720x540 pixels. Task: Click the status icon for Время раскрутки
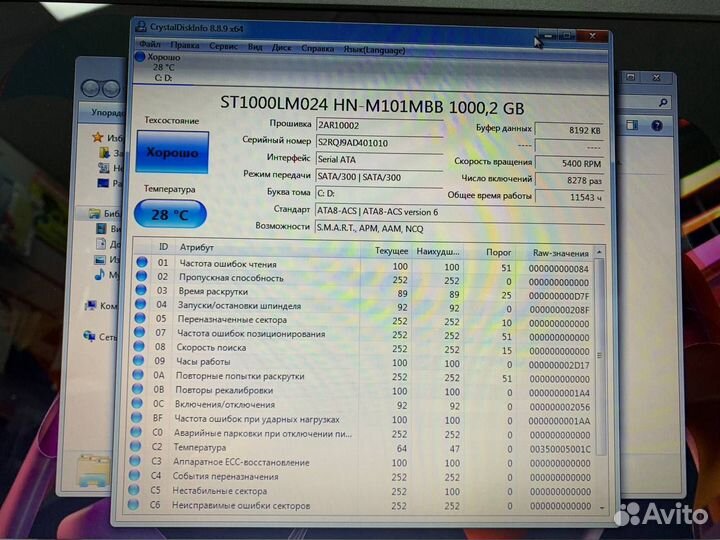141,290
